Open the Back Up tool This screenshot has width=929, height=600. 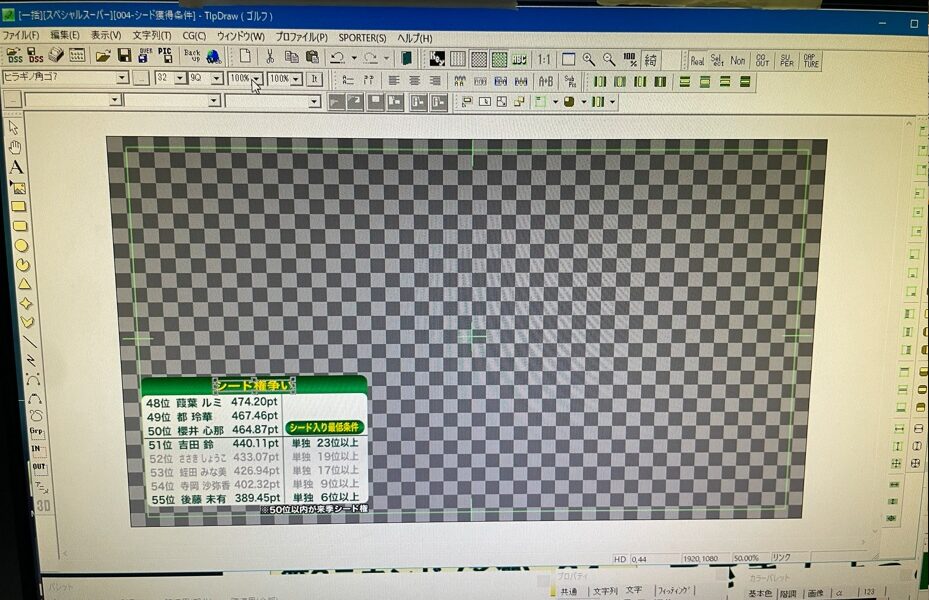click(x=192, y=57)
